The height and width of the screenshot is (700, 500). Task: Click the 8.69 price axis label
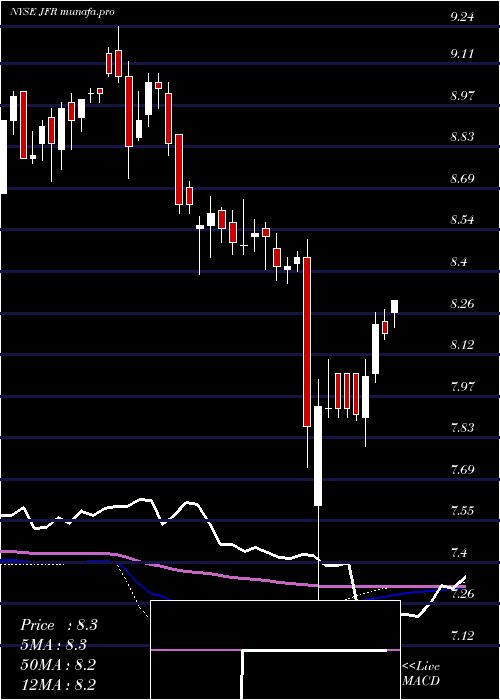coord(462,179)
